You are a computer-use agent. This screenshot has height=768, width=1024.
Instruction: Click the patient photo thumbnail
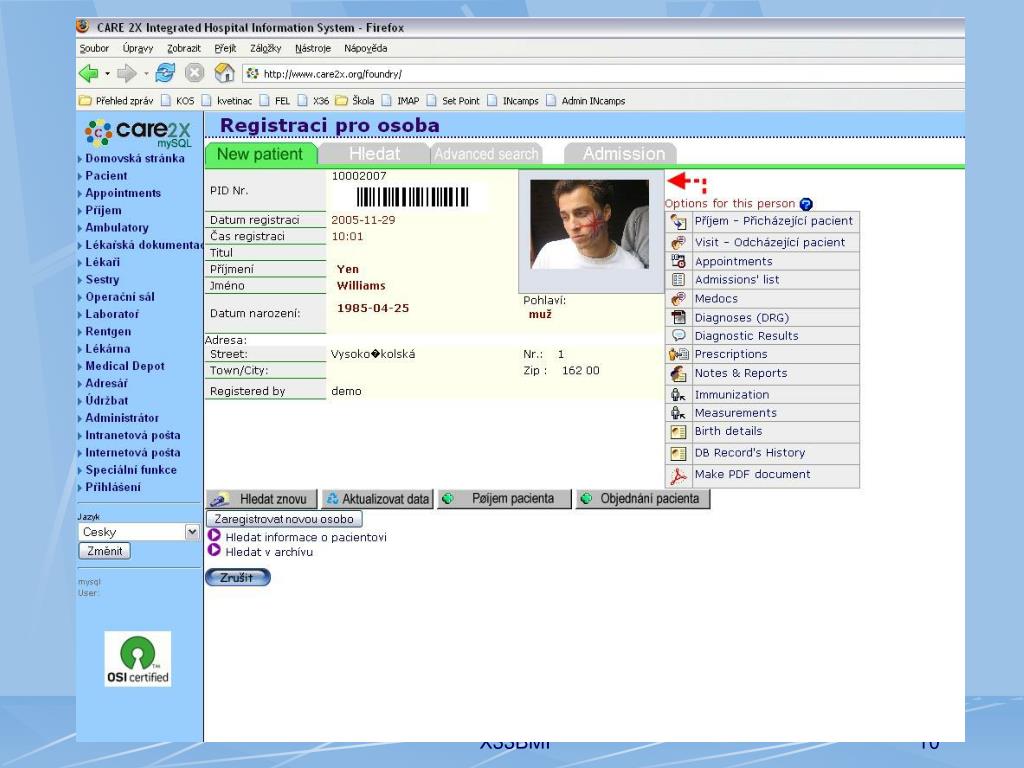point(590,225)
